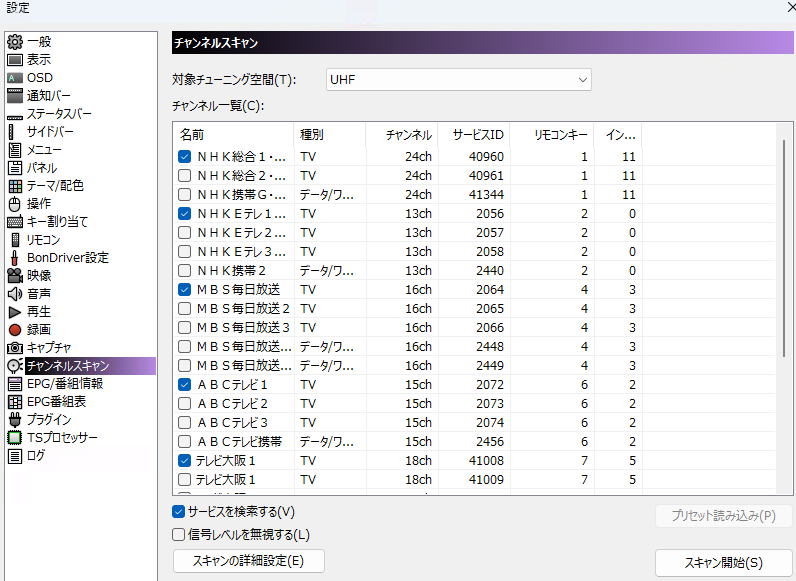Switch to the キー割り当て settings page
This screenshot has width=796, height=581.
tap(57, 221)
